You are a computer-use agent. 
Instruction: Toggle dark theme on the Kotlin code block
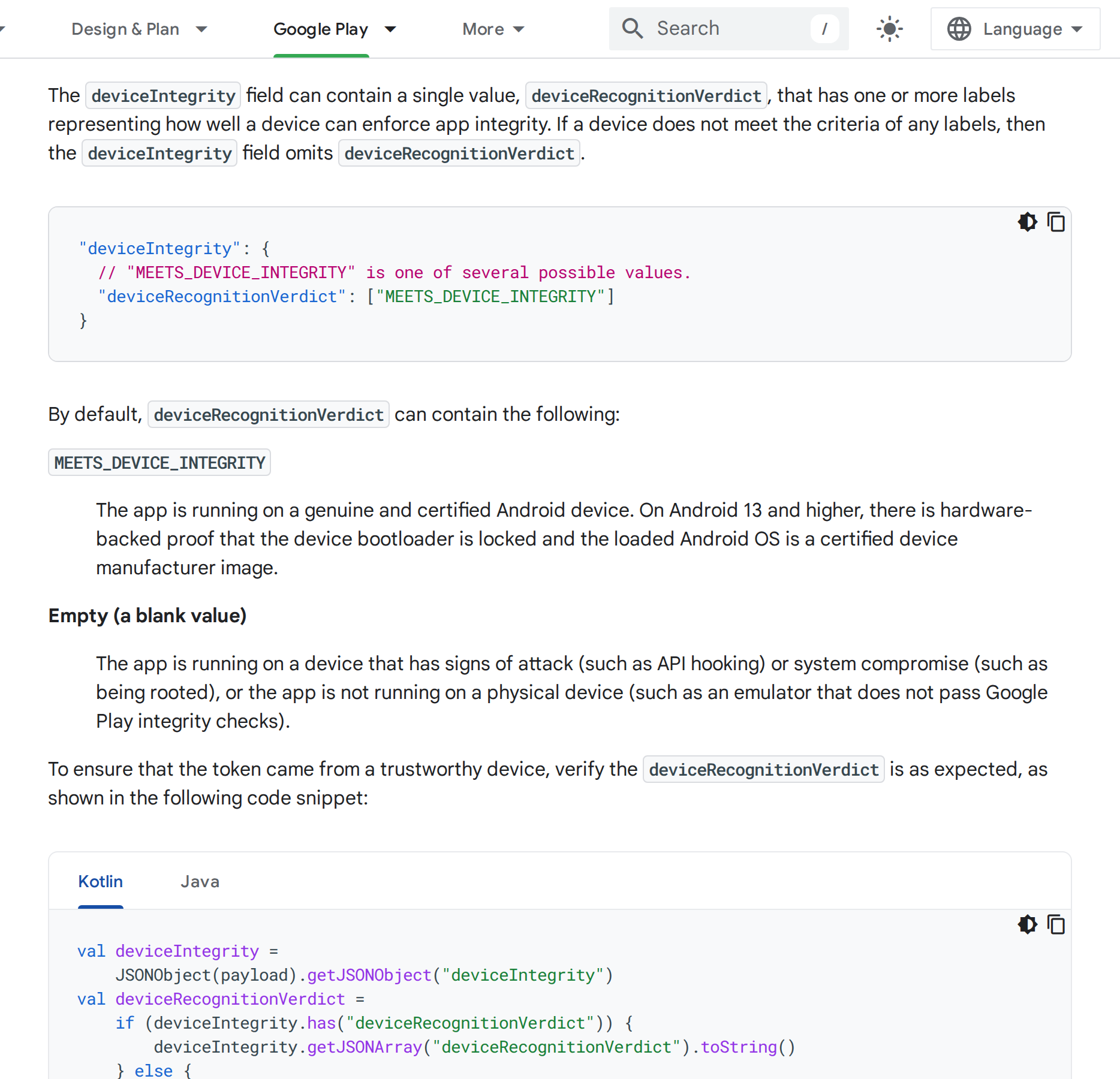(x=1027, y=925)
